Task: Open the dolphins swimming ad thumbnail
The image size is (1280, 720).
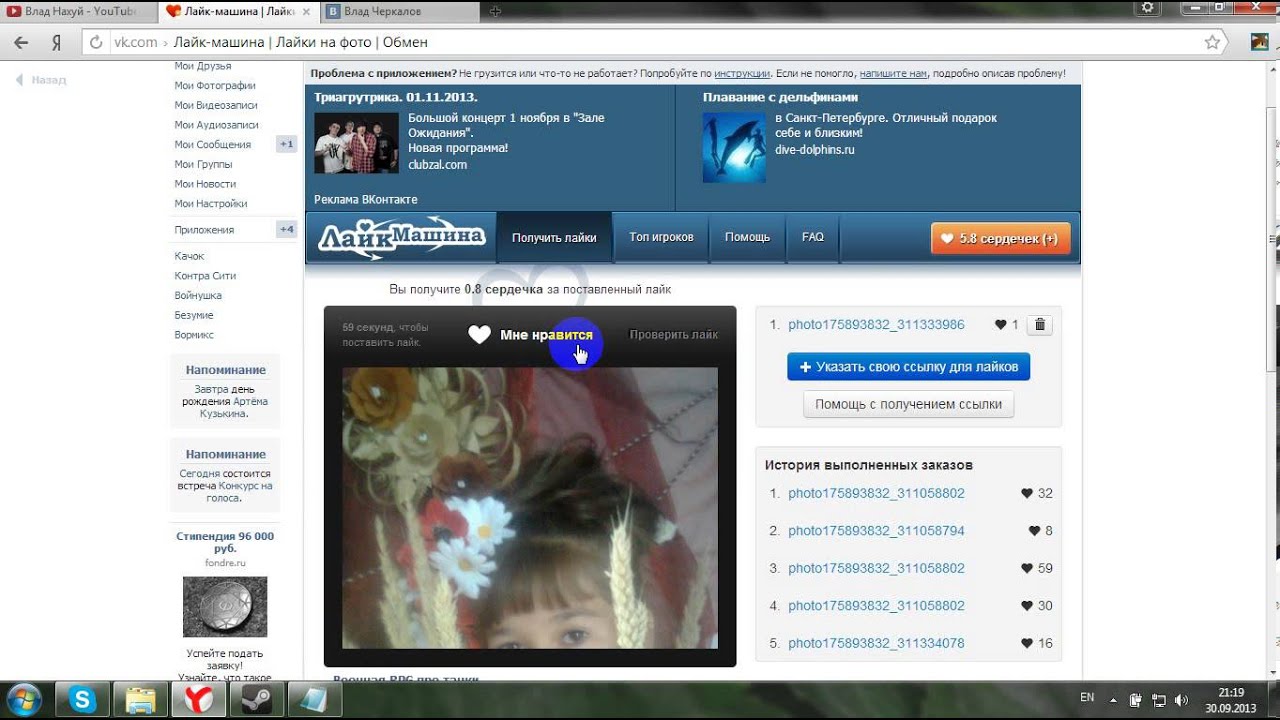Action: pos(734,147)
